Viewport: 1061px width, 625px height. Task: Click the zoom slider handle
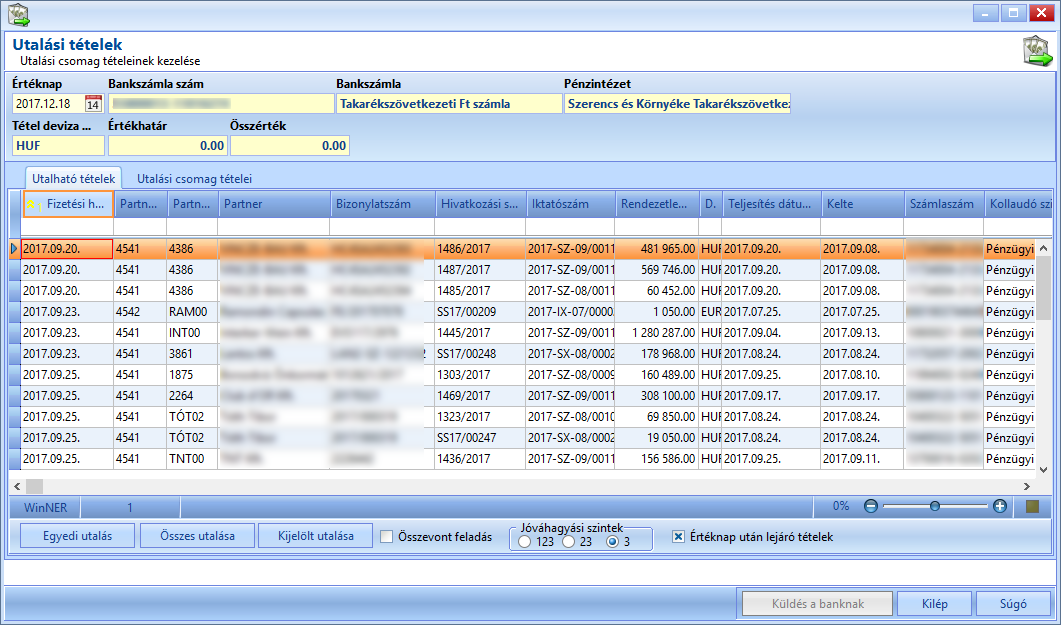tap(934, 506)
